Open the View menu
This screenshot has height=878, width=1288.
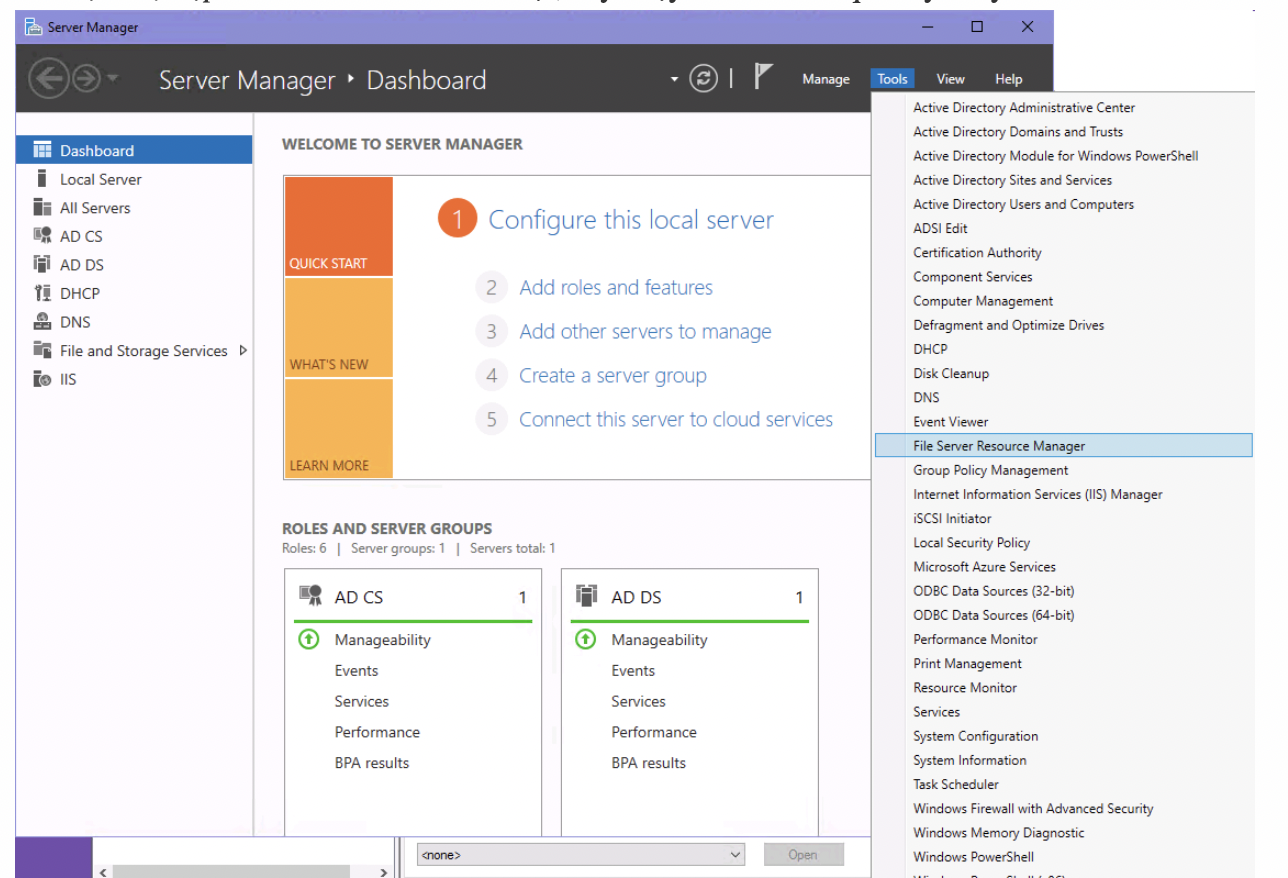pyautogui.click(x=950, y=79)
